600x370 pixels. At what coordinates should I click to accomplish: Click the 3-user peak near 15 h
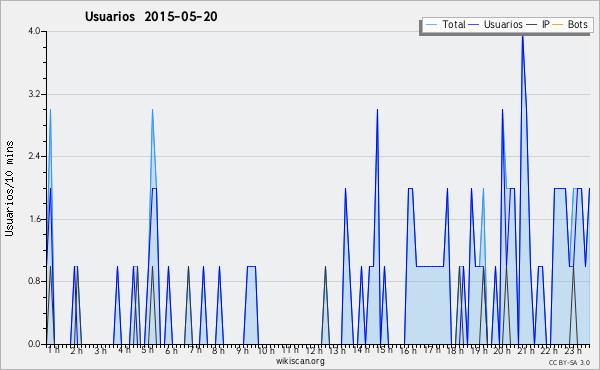377,110
